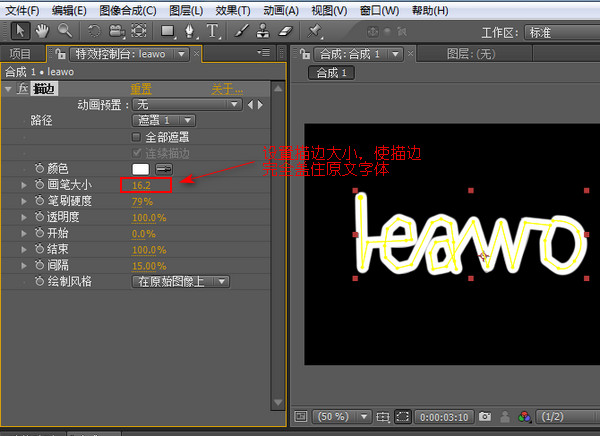The image size is (600, 436).
Task: Open the 动画预置 dropdown
Action: click(x=187, y=104)
